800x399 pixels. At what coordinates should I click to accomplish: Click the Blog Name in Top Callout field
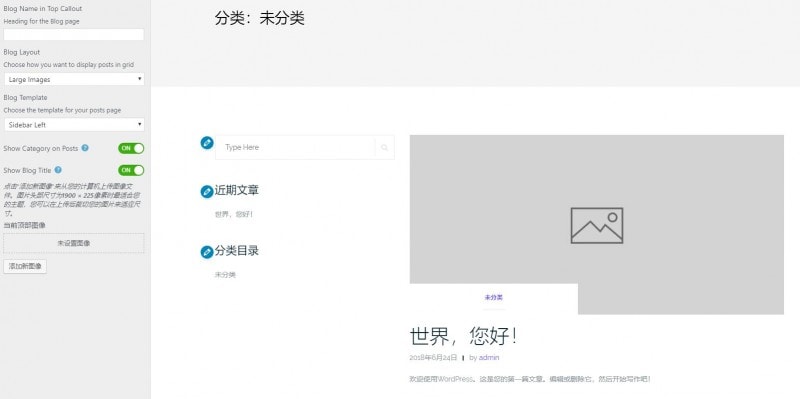tap(74, 35)
